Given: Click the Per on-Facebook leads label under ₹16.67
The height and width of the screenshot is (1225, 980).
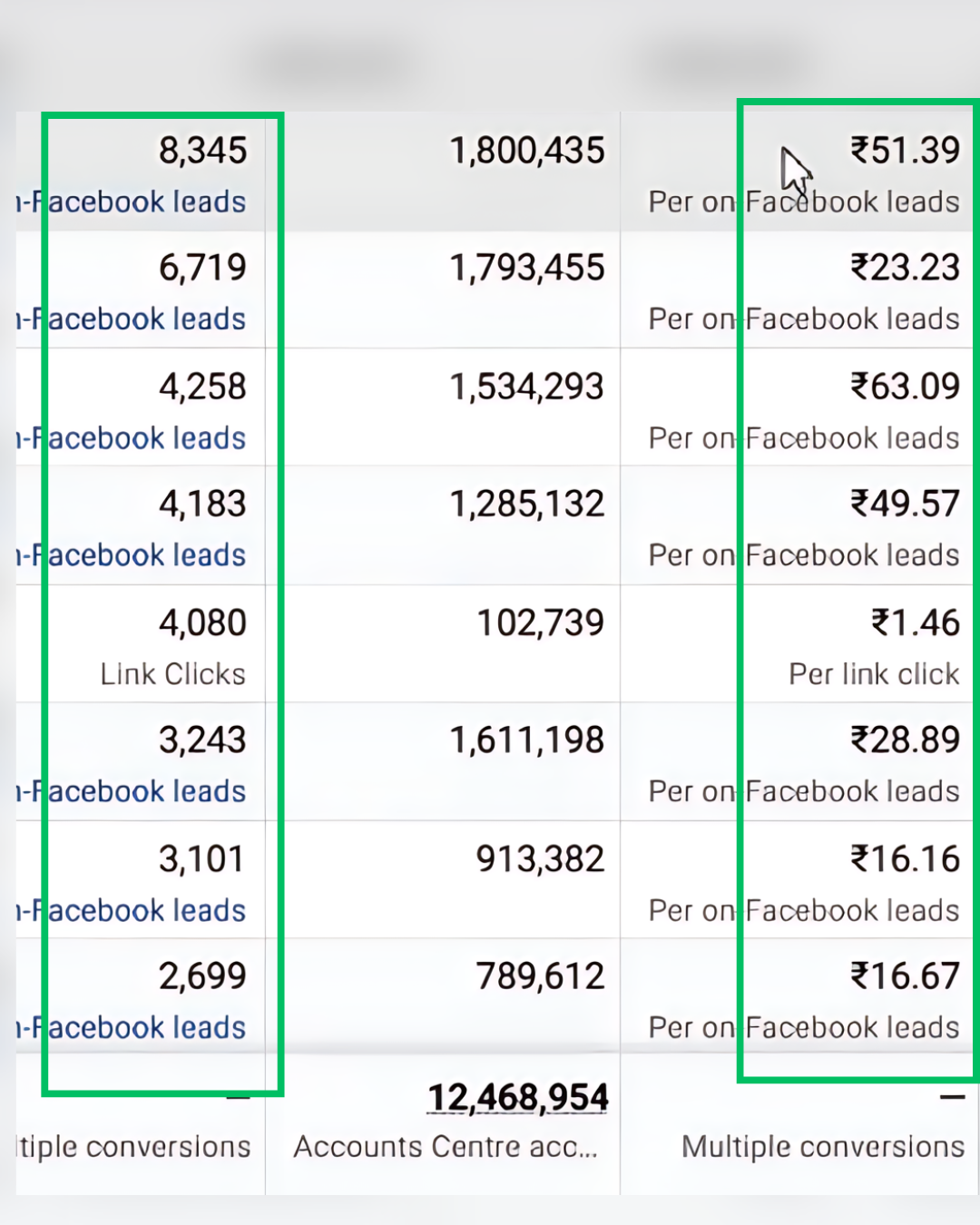Looking at the screenshot, I should click(x=804, y=1027).
